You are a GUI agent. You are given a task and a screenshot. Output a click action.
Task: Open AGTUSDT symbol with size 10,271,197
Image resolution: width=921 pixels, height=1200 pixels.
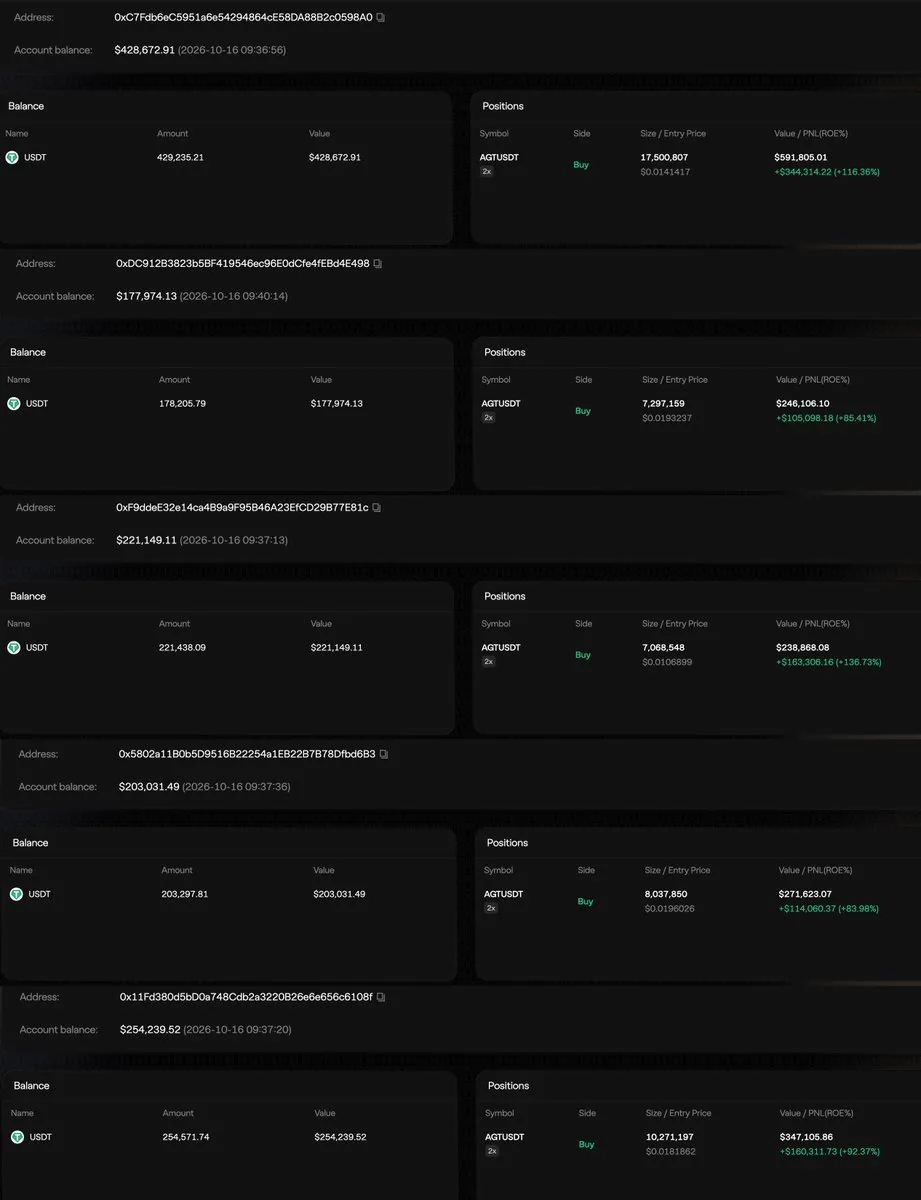(504, 1137)
